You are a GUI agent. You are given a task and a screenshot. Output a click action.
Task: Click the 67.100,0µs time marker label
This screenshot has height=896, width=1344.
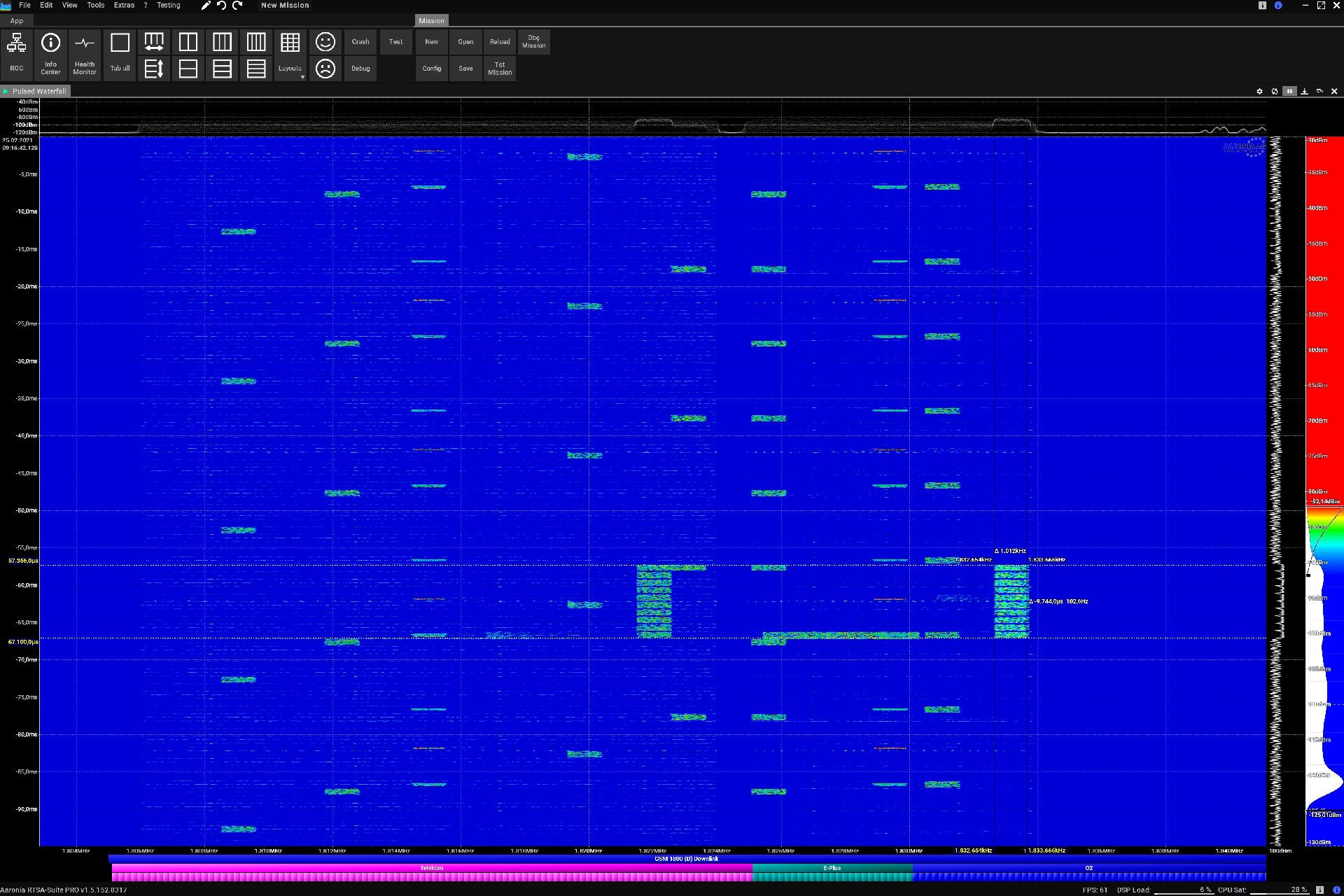click(x=23, y=642)
